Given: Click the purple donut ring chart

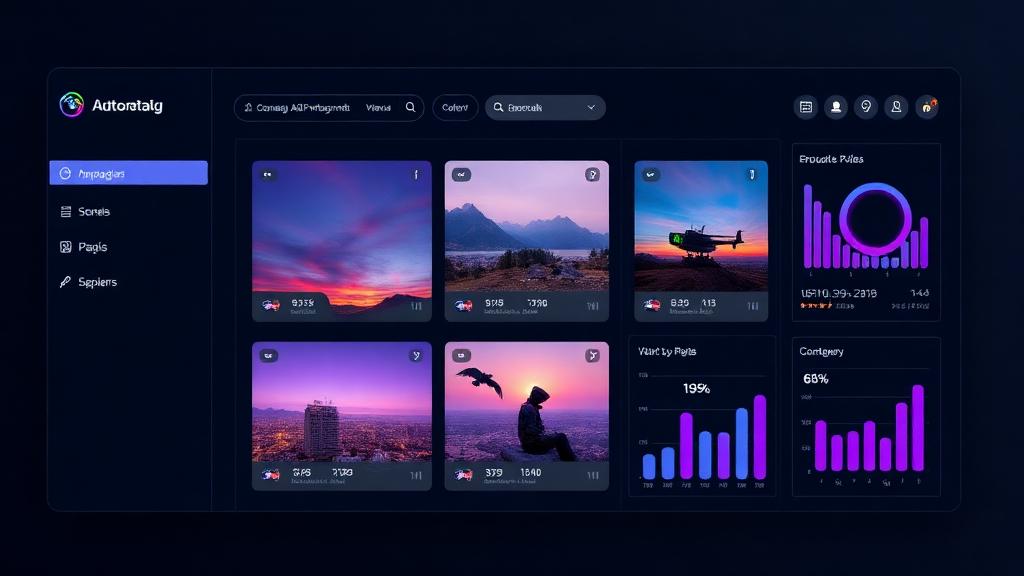Looking at the screenshot, I should pyautogui.click(x=875, y=219).
